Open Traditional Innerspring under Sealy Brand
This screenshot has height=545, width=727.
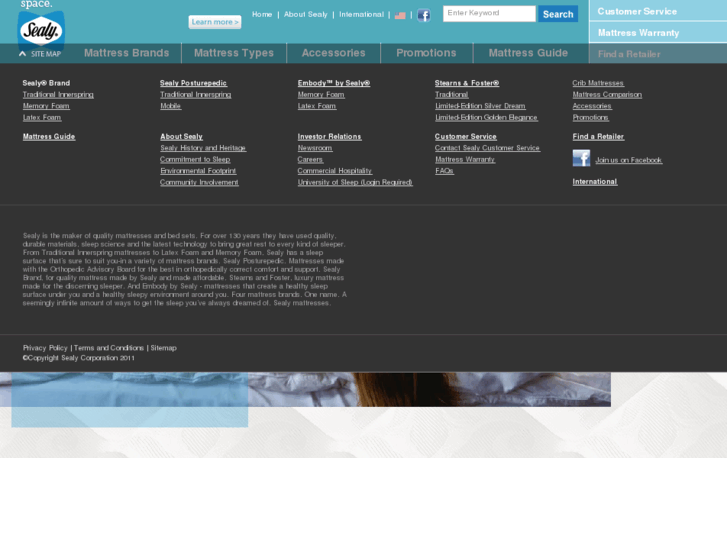58,95
